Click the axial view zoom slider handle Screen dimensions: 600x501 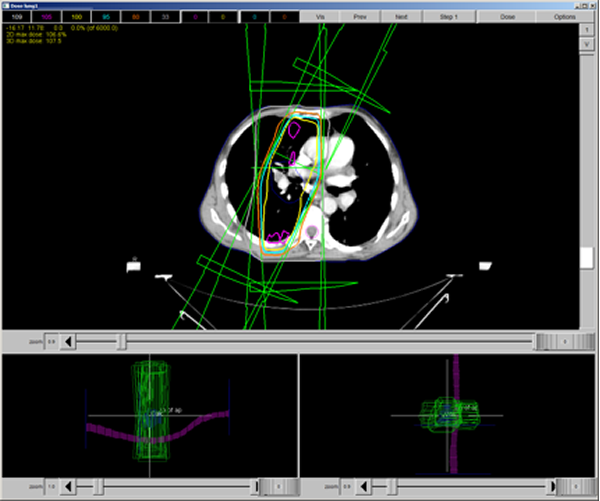click(122, 341)
